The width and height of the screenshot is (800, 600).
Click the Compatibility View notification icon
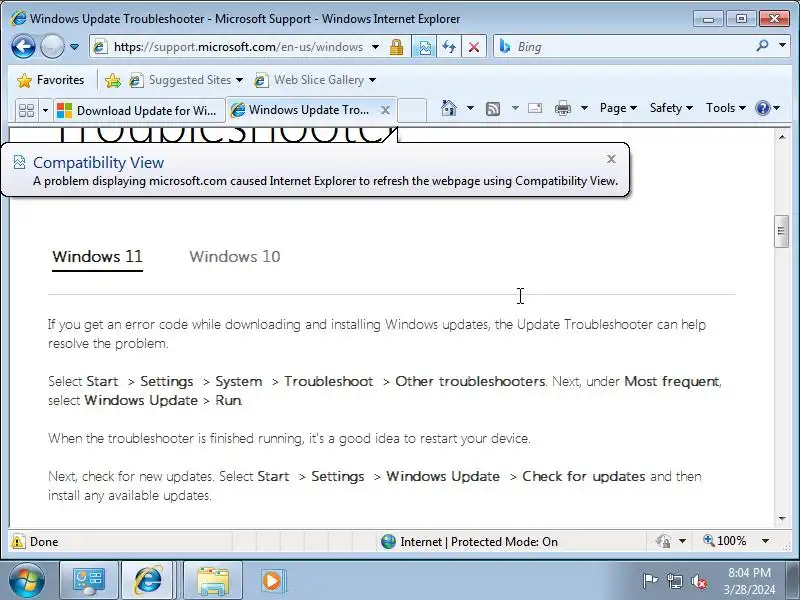(19, 162)
